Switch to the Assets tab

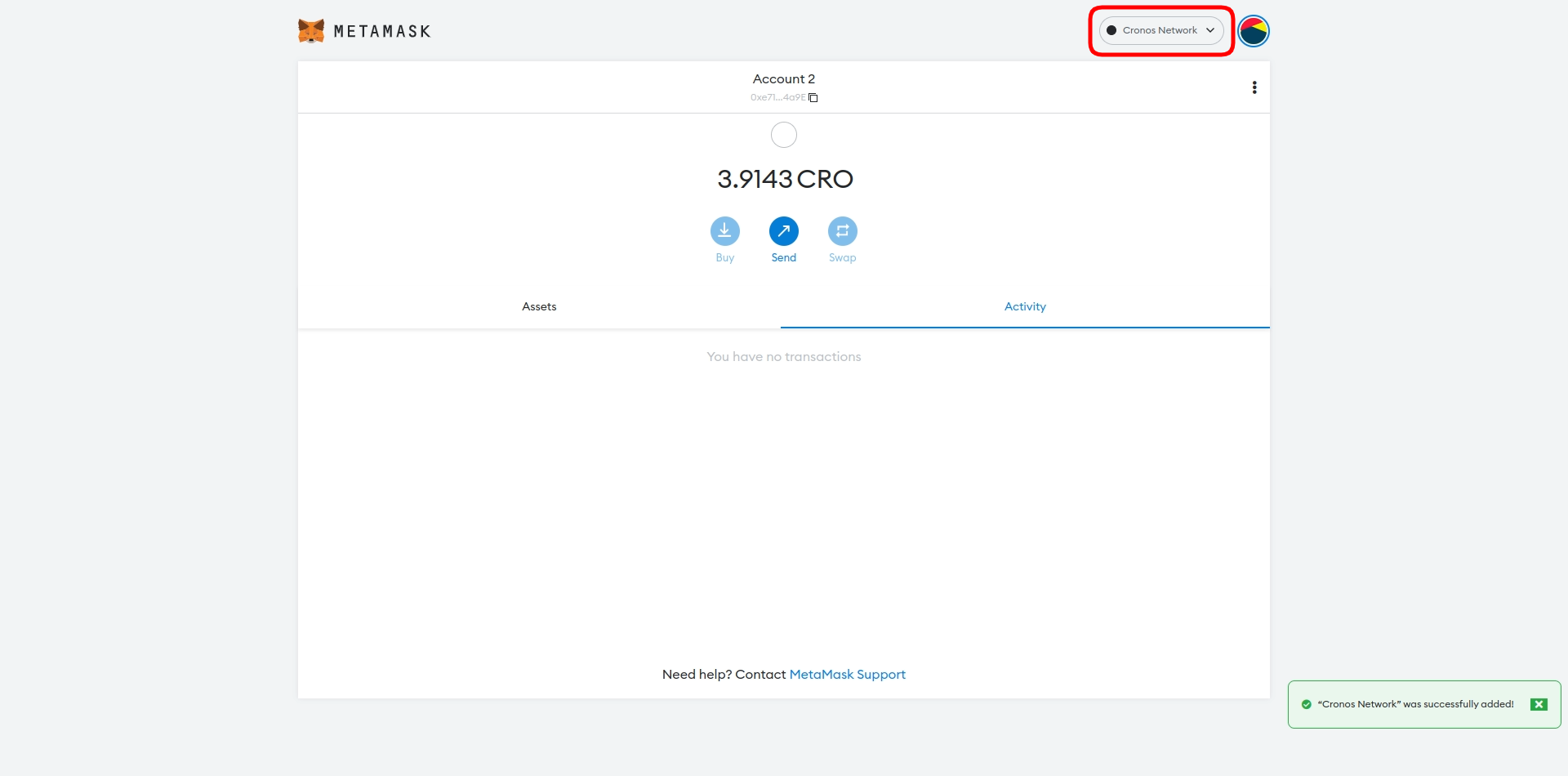539,306
